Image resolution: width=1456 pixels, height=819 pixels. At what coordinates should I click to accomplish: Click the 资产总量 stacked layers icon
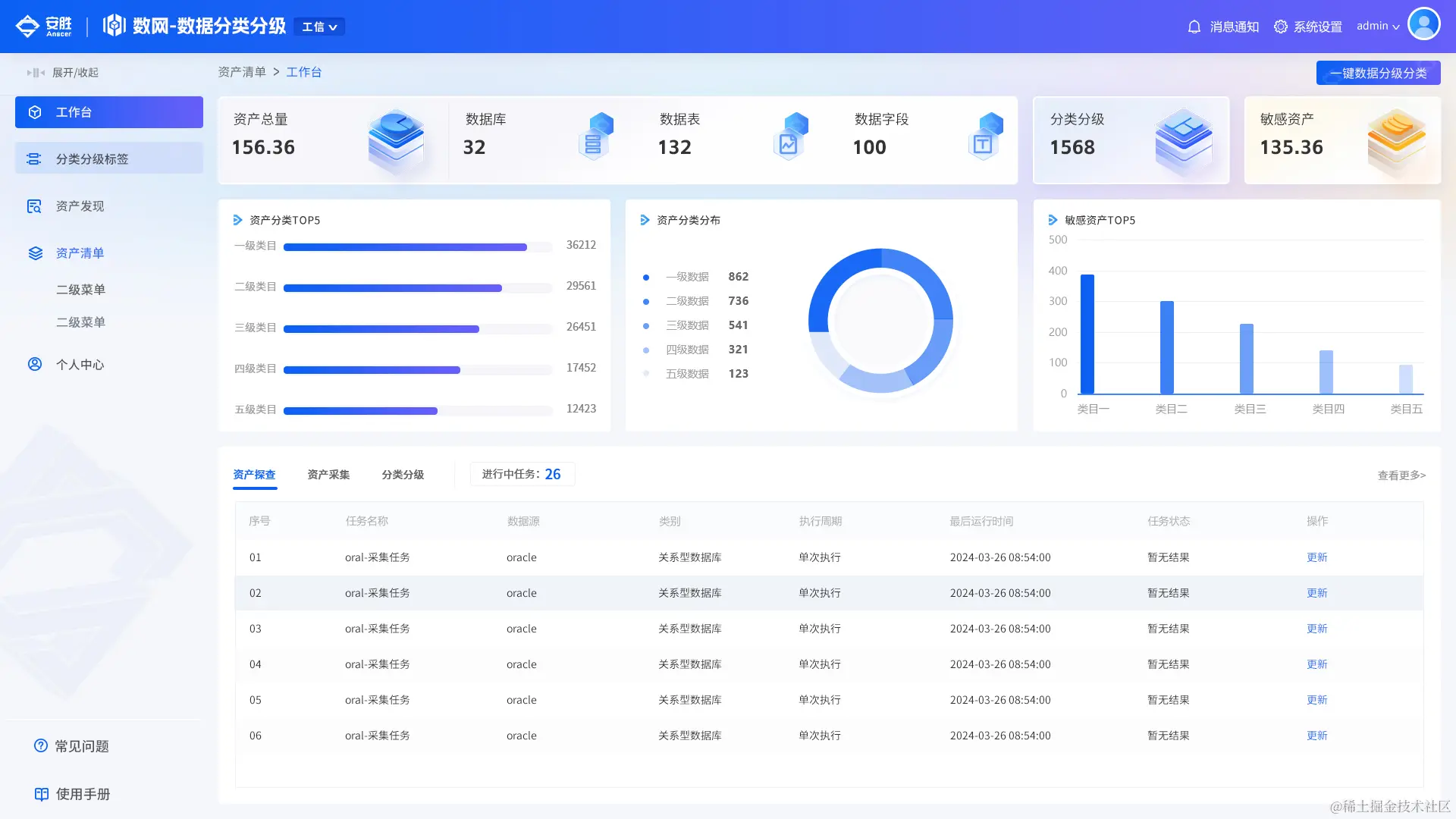[x=396, y=140]
